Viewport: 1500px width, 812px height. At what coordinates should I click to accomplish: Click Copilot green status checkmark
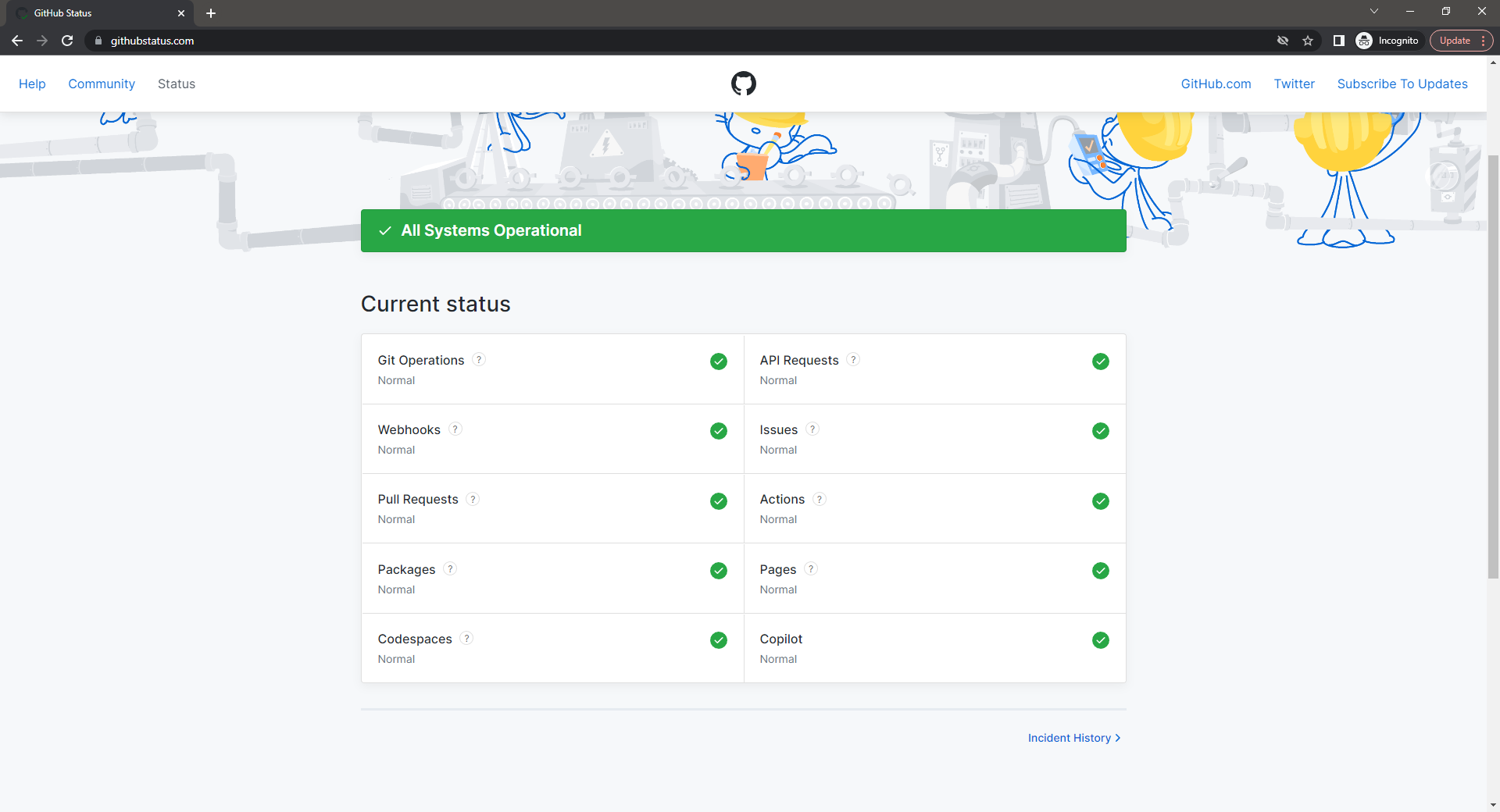click(1101, 640)
